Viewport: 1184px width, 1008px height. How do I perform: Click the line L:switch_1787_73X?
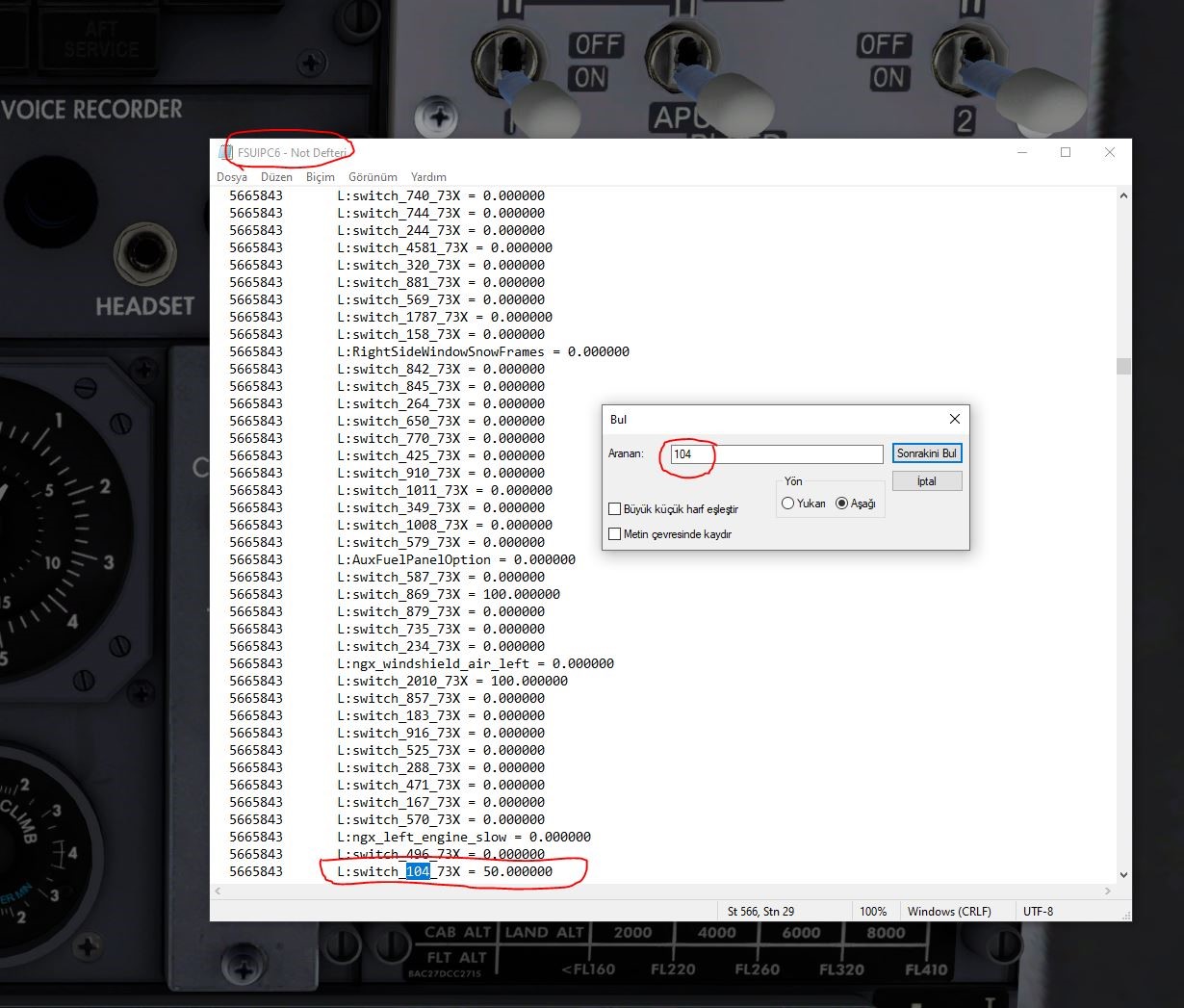tap(445, 317)
